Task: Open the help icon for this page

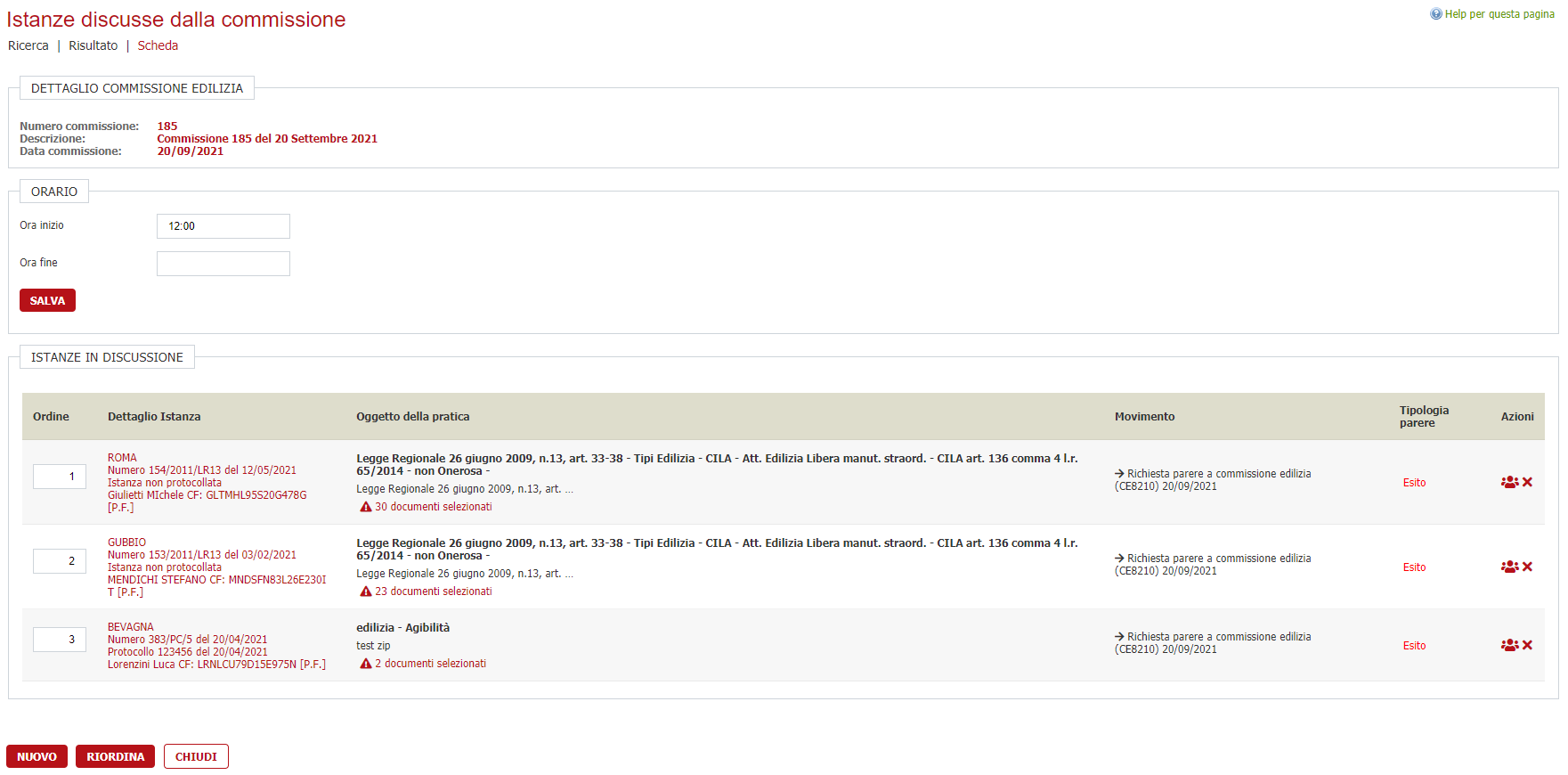Action: pos(1435,14)
